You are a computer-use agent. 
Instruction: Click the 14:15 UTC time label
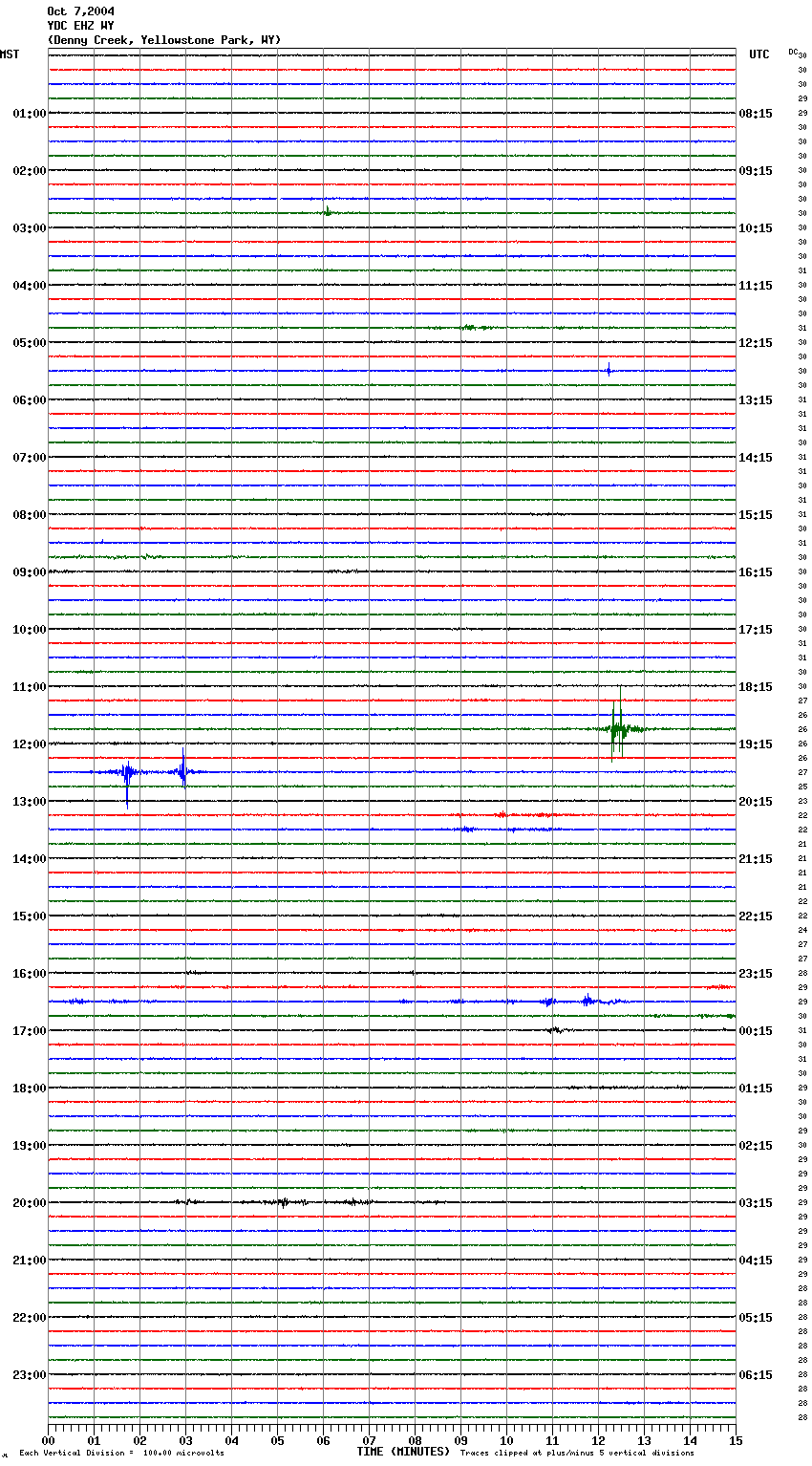[x=756, y=458]
